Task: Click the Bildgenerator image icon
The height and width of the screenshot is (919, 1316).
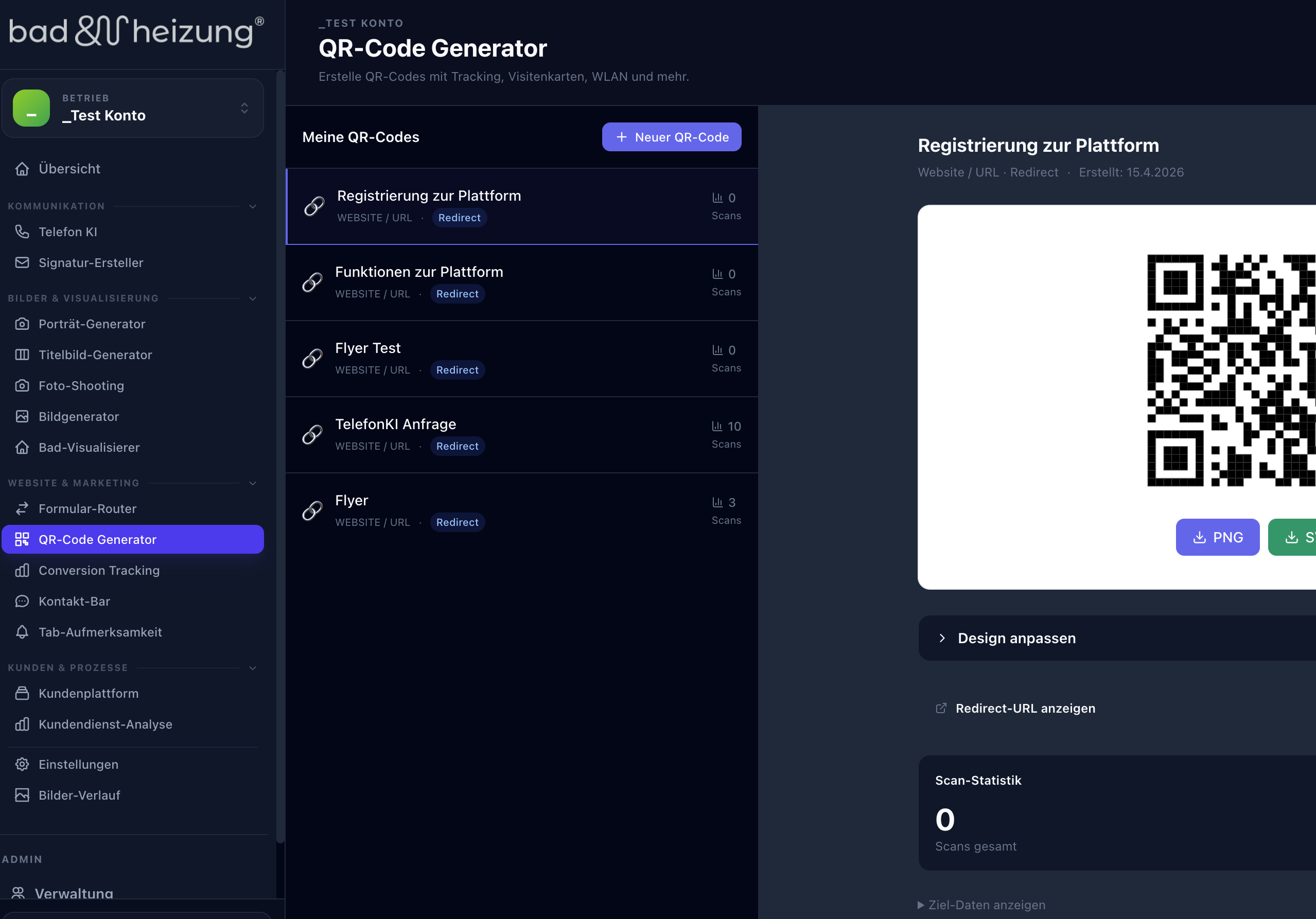Action: [x=22, y=417]
